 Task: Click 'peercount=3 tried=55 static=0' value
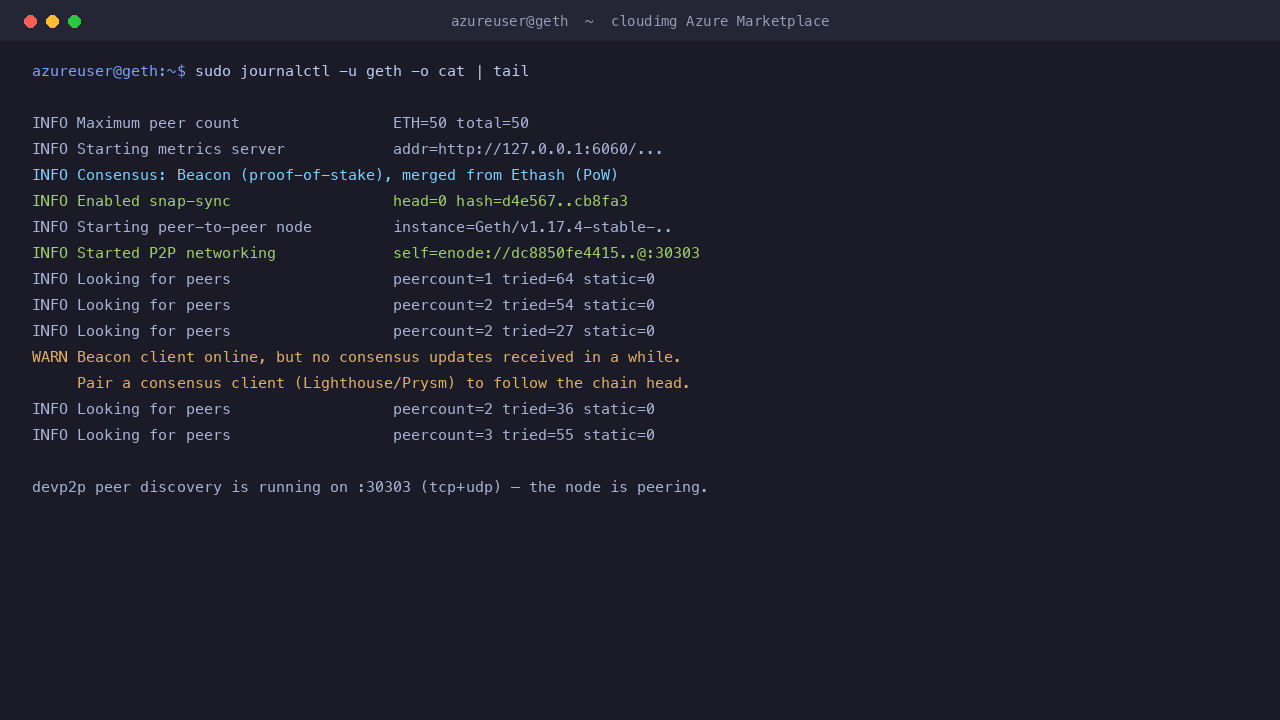pyautogui.click(x=524, y=435)
